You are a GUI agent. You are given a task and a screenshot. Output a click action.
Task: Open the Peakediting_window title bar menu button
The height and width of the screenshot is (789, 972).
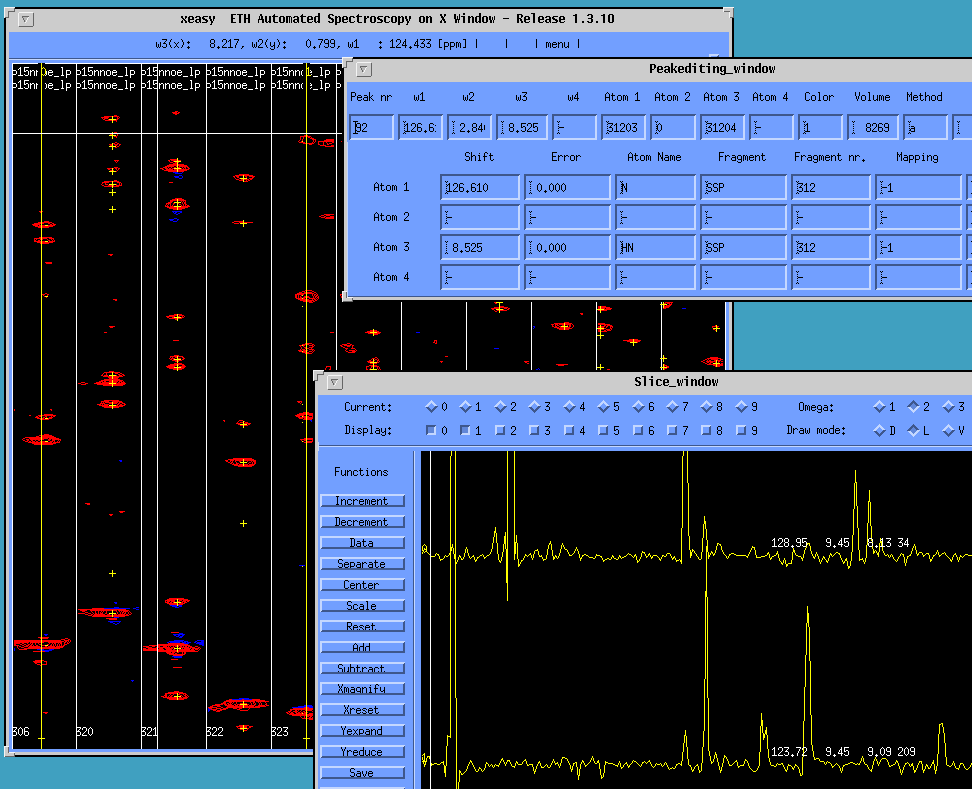click(x=364, y=69)
